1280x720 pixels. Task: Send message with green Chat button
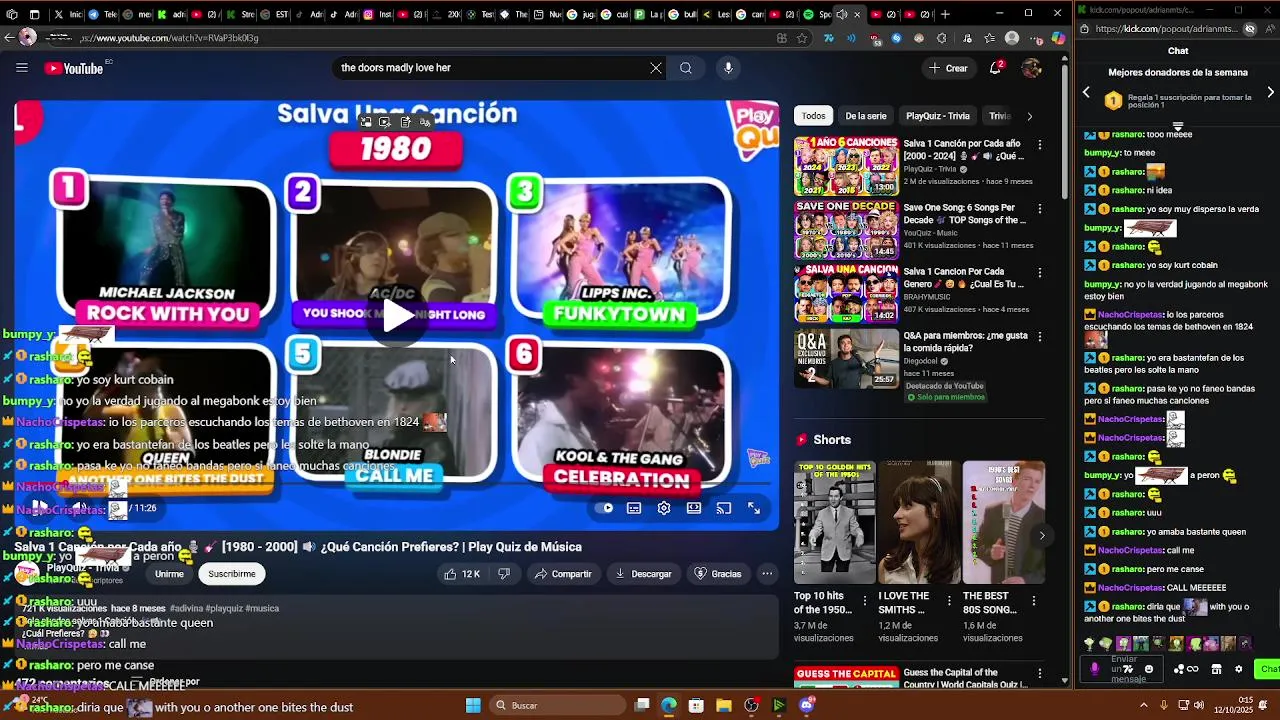click(1268, 669)
